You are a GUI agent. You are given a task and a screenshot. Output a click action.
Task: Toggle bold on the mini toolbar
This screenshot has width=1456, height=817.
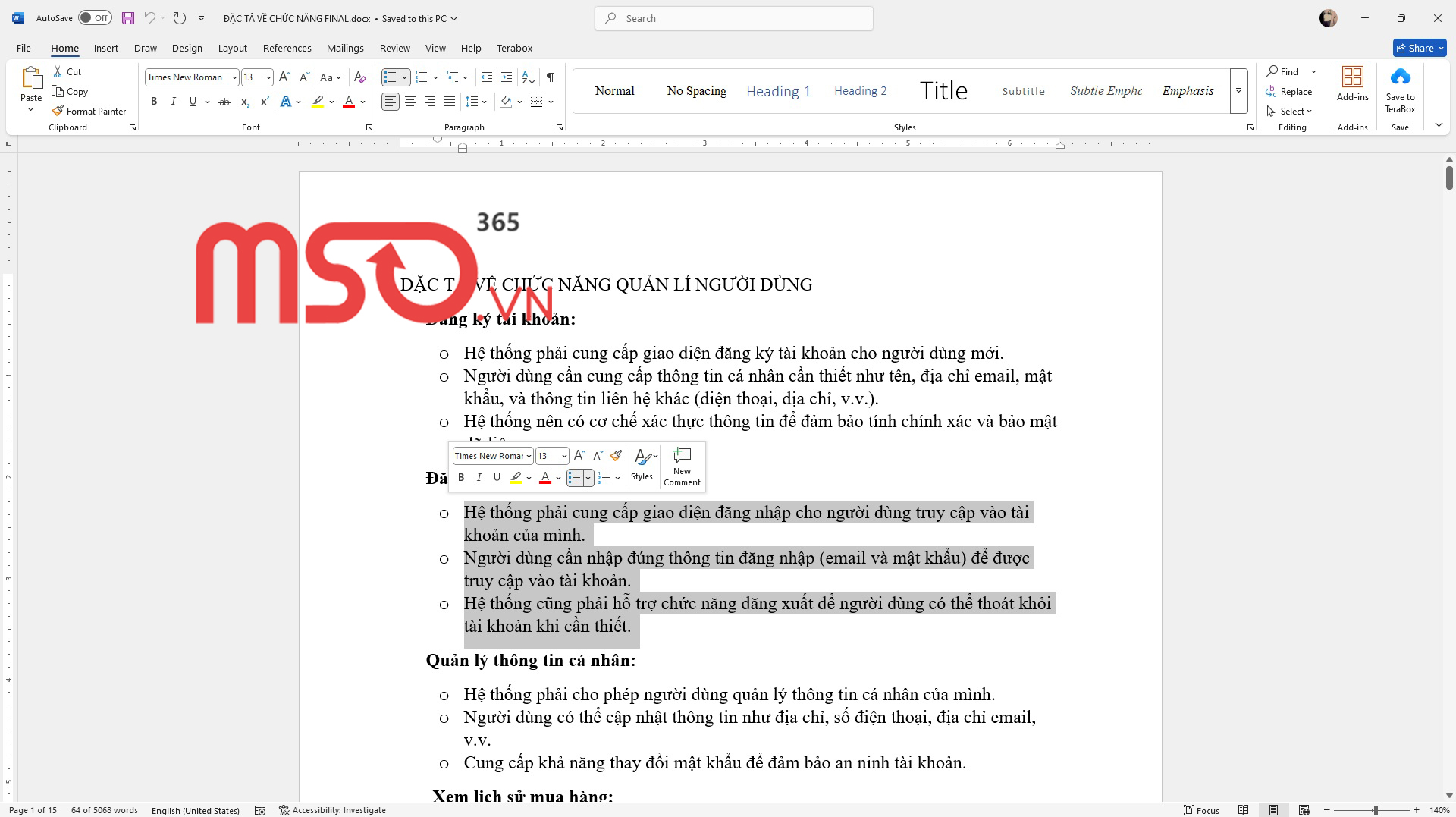(461, 477)
